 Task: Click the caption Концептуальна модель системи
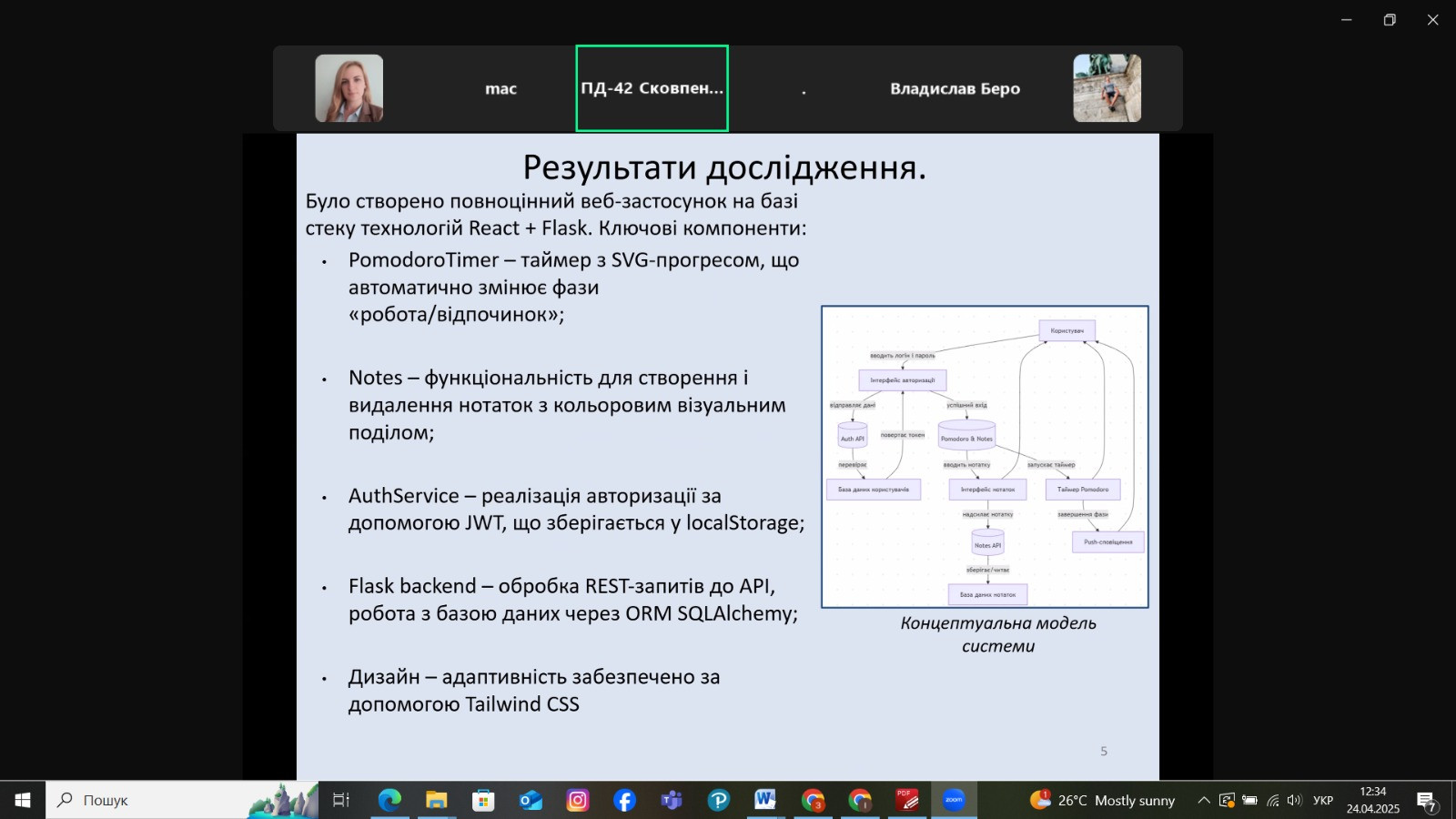[998, 634]
